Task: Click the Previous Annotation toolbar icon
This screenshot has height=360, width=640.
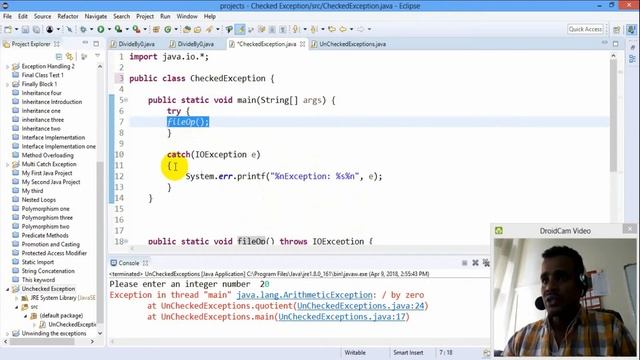Action: (x=314, y=29)
